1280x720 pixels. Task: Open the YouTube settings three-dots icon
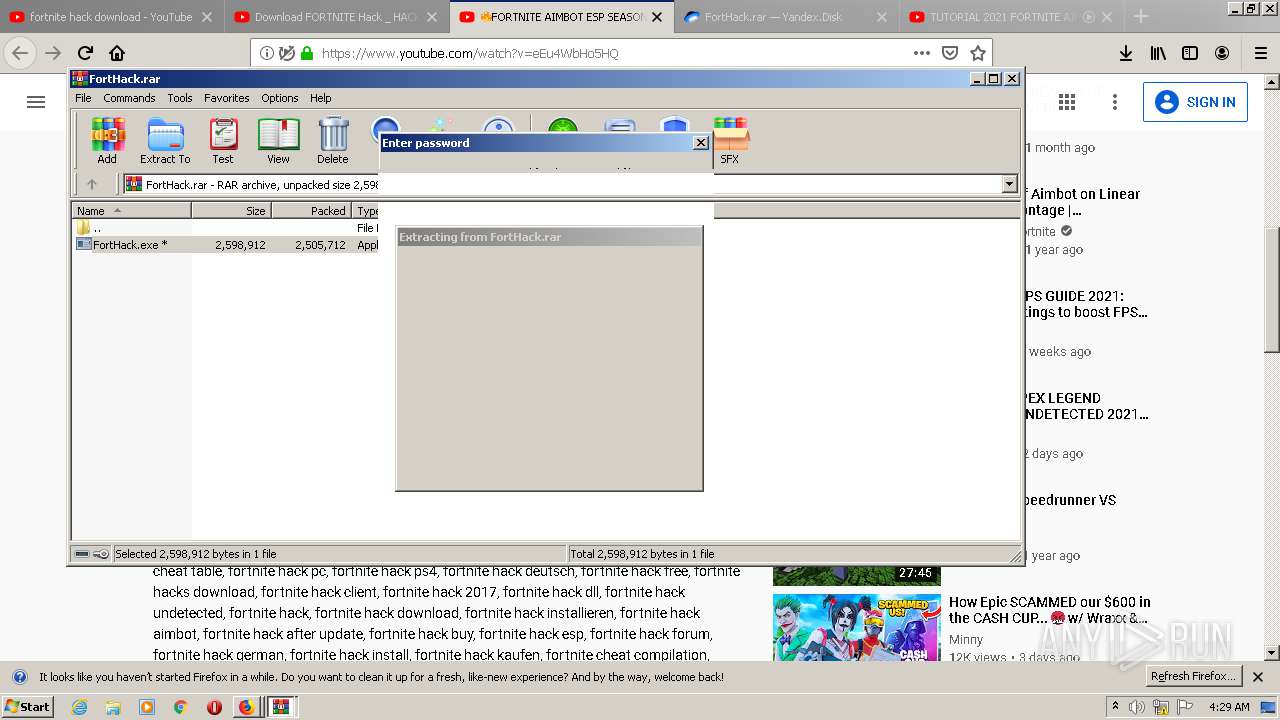tap(1115, 102)
